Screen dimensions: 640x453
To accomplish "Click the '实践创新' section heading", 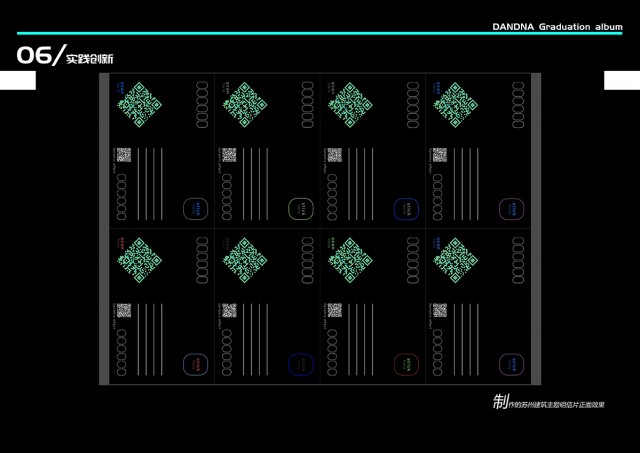I will point(90,59).
